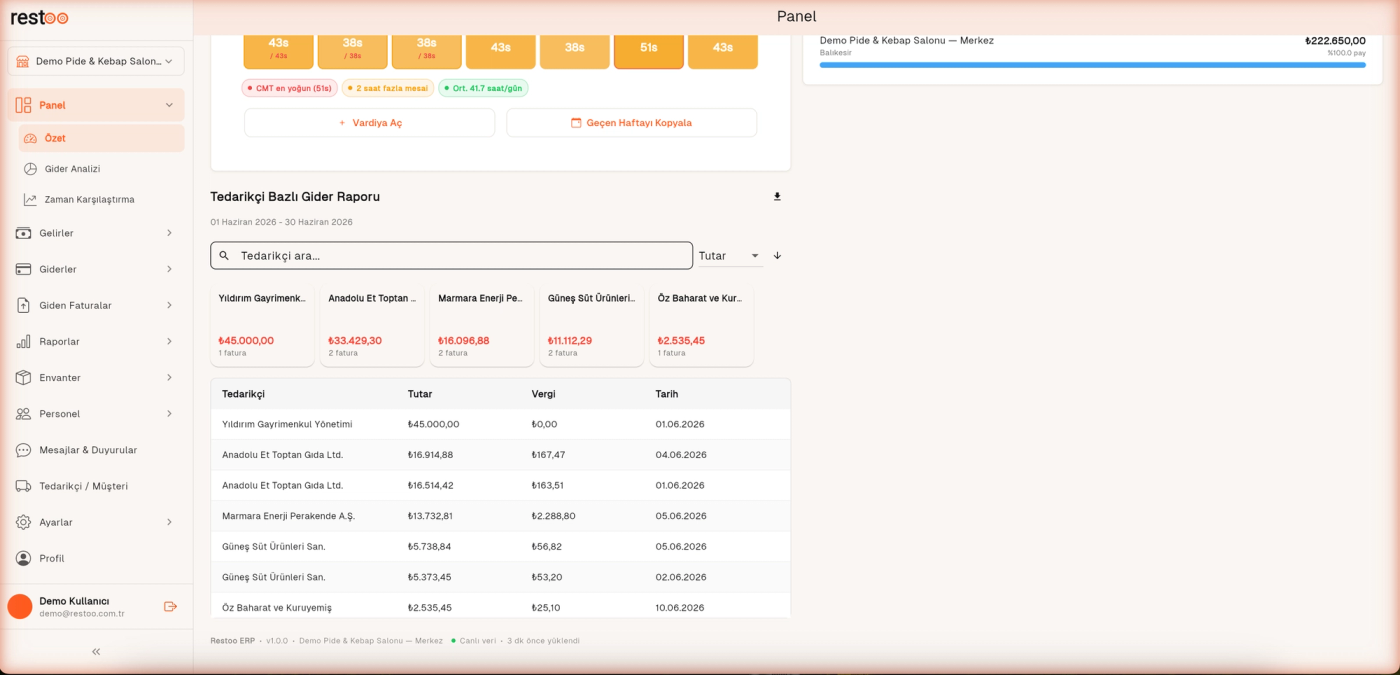Collapse the Panel menu section chevron

(x=169, y=105)
